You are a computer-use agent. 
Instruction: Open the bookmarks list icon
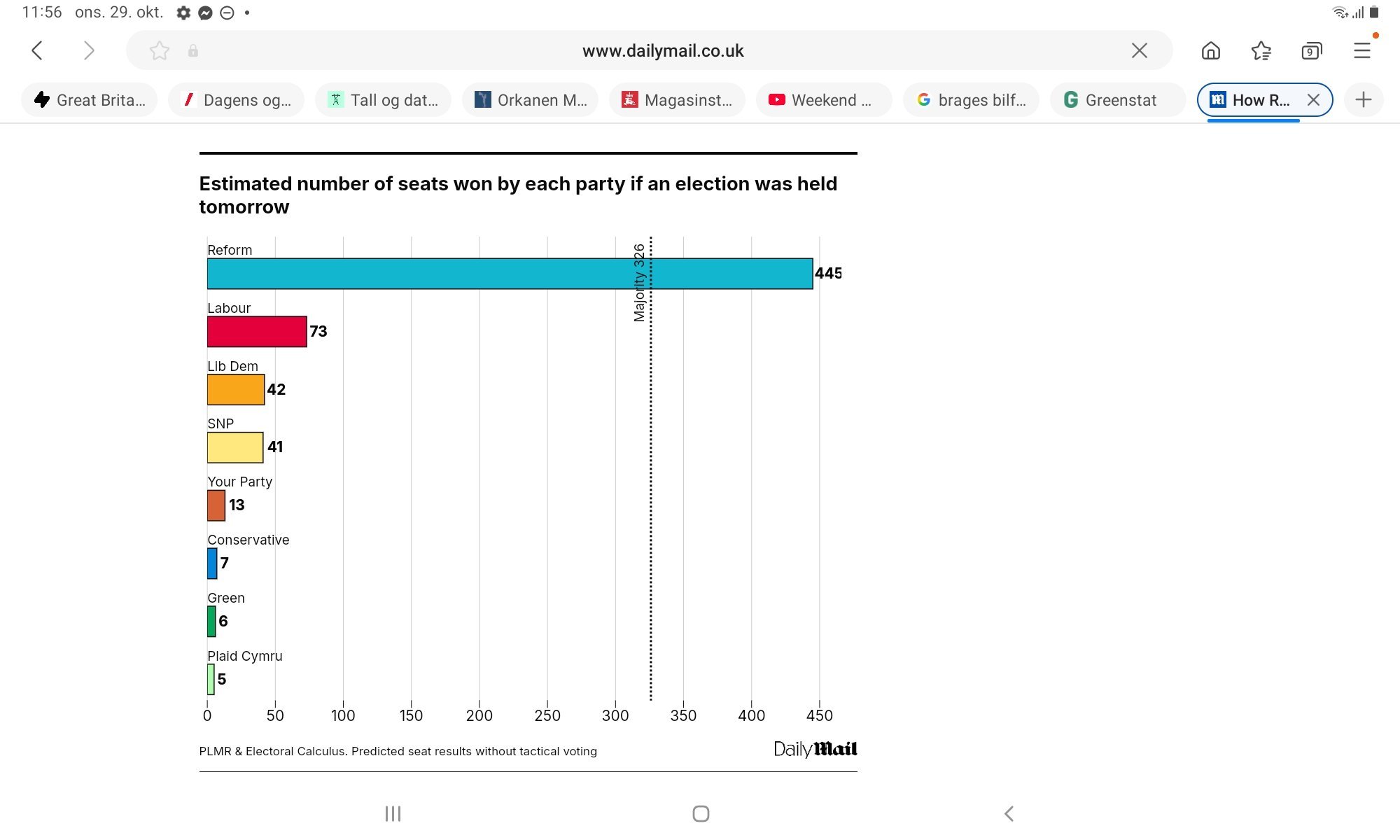point(1261,50)
